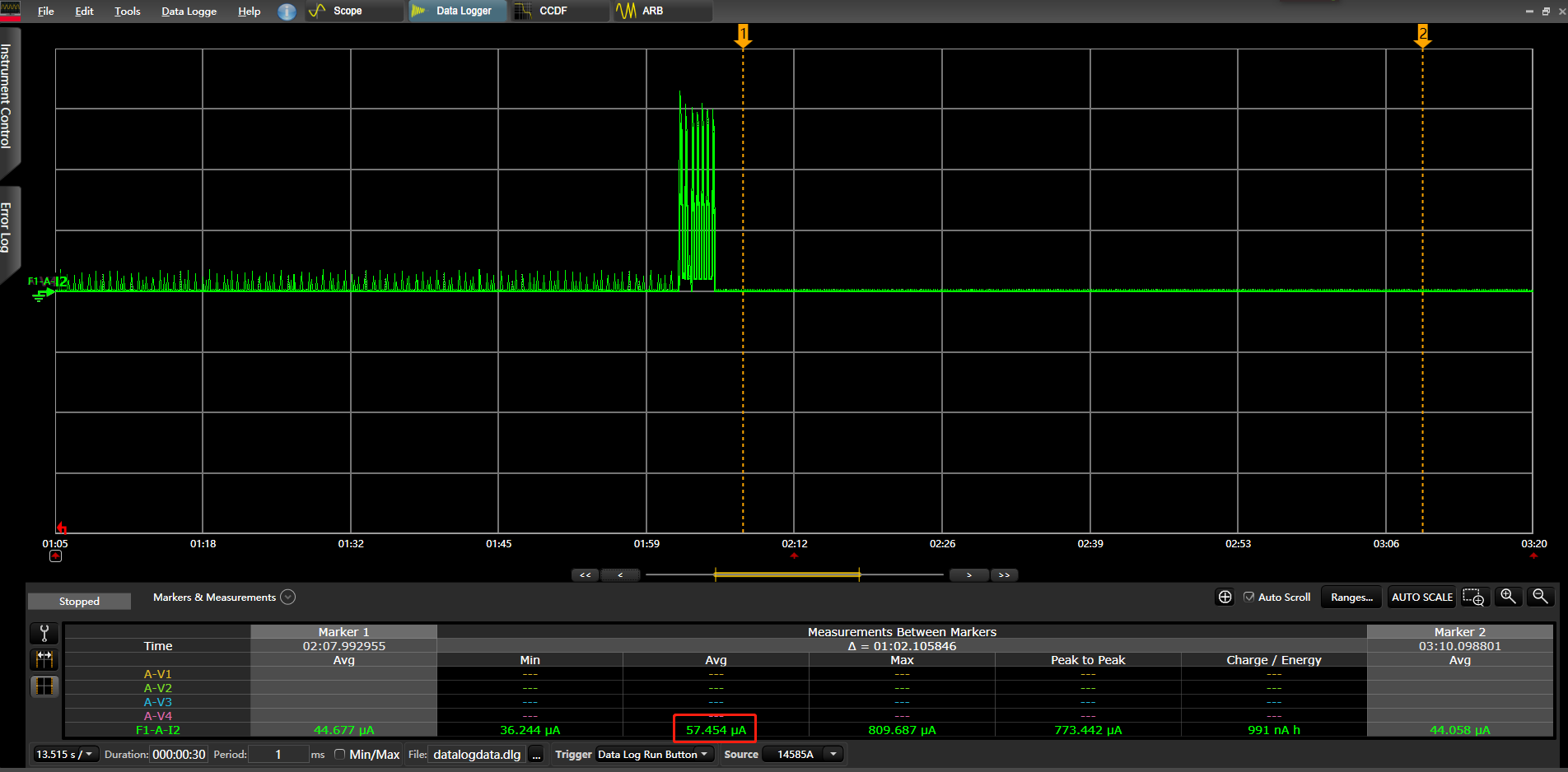Click the crosshair target icon
This screenshot has width=1568, height=772.
tap(1225, 598)
